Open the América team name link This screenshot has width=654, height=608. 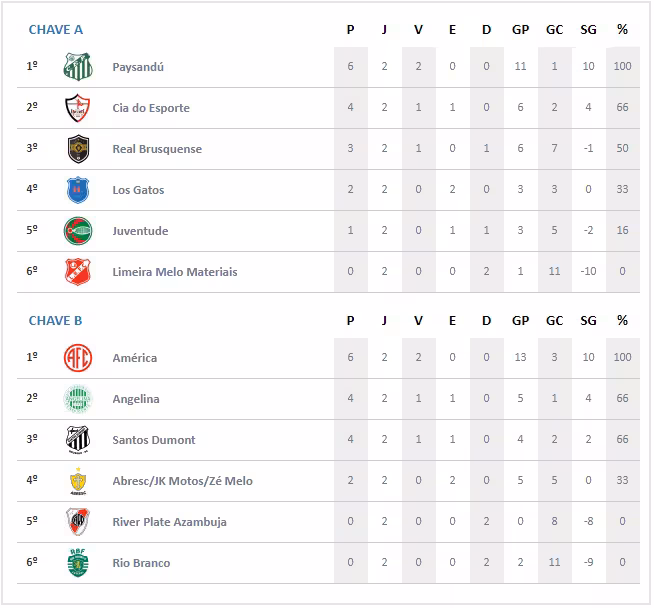coord(135,358)
